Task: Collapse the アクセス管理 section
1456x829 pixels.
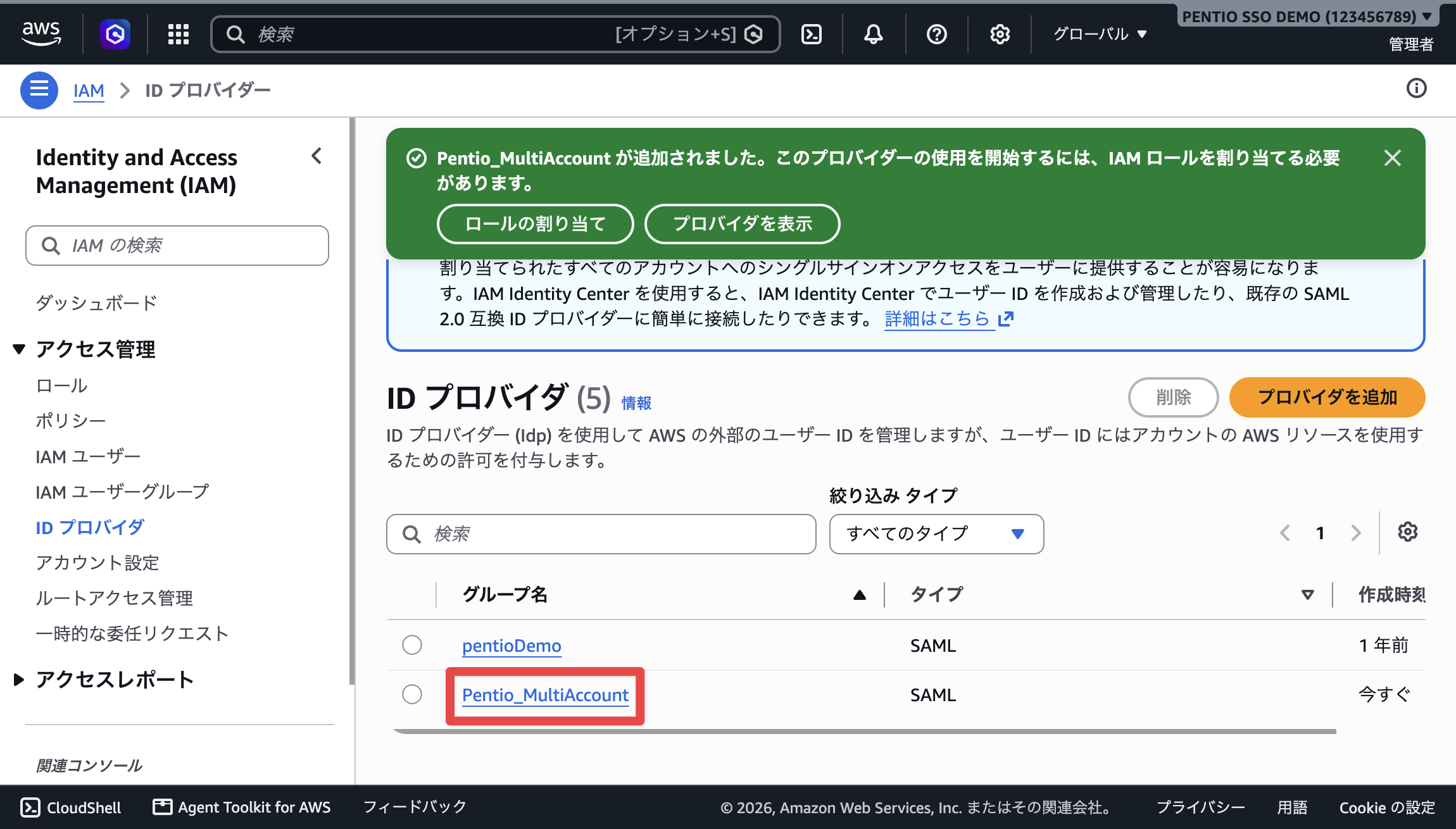Action: pyautogui.click(x=19, y=349)
